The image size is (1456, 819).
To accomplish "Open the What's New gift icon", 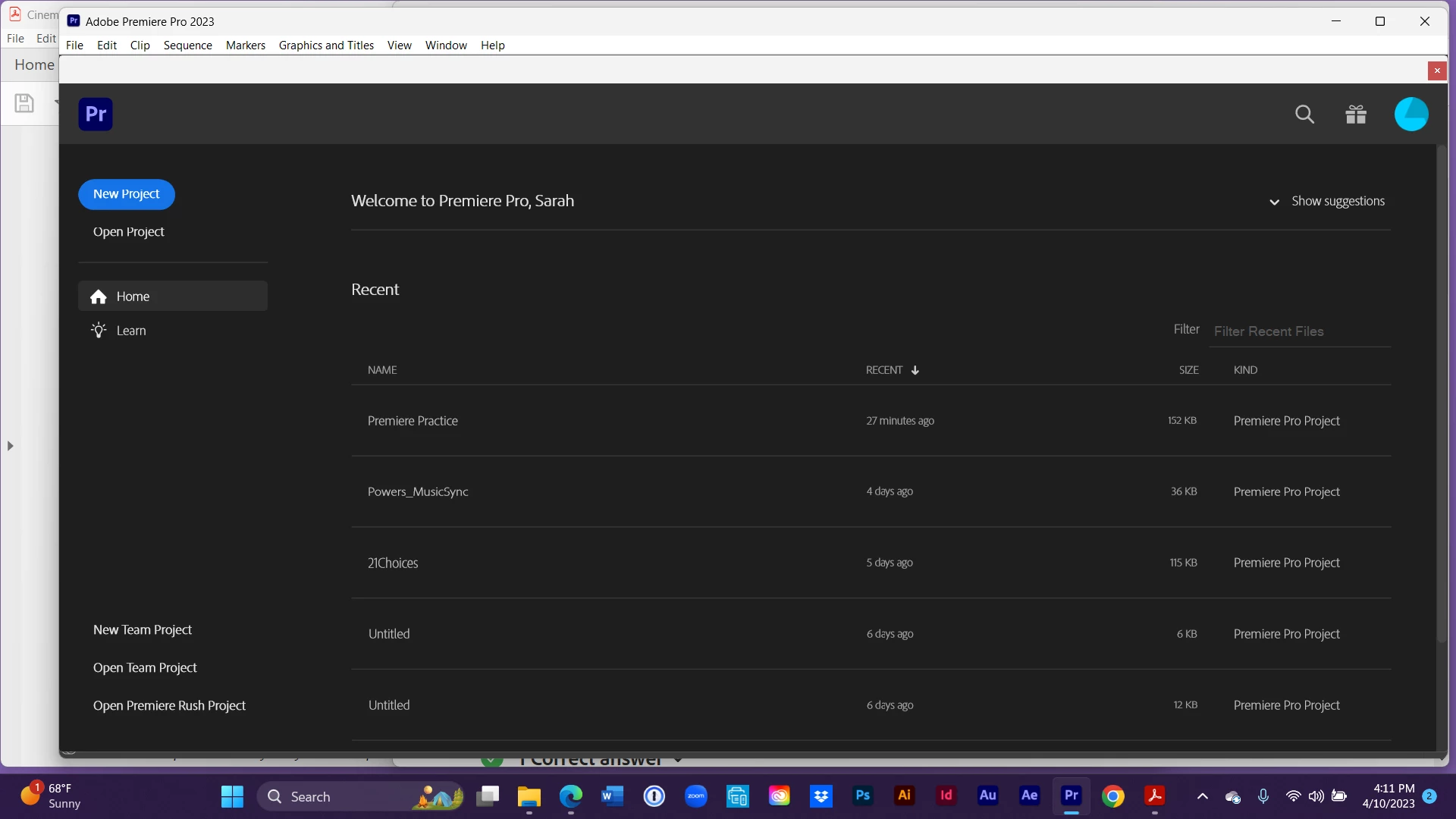I will [1356, 115].
